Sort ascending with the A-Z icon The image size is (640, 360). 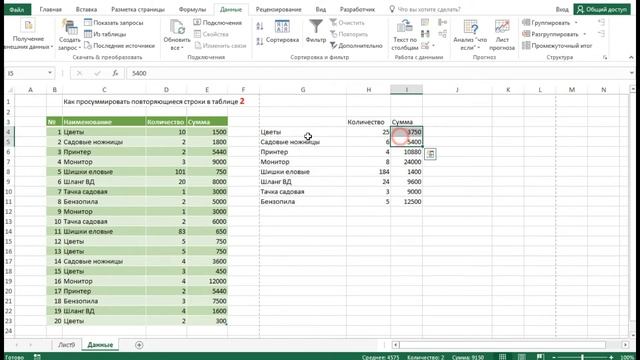point(260,26)
